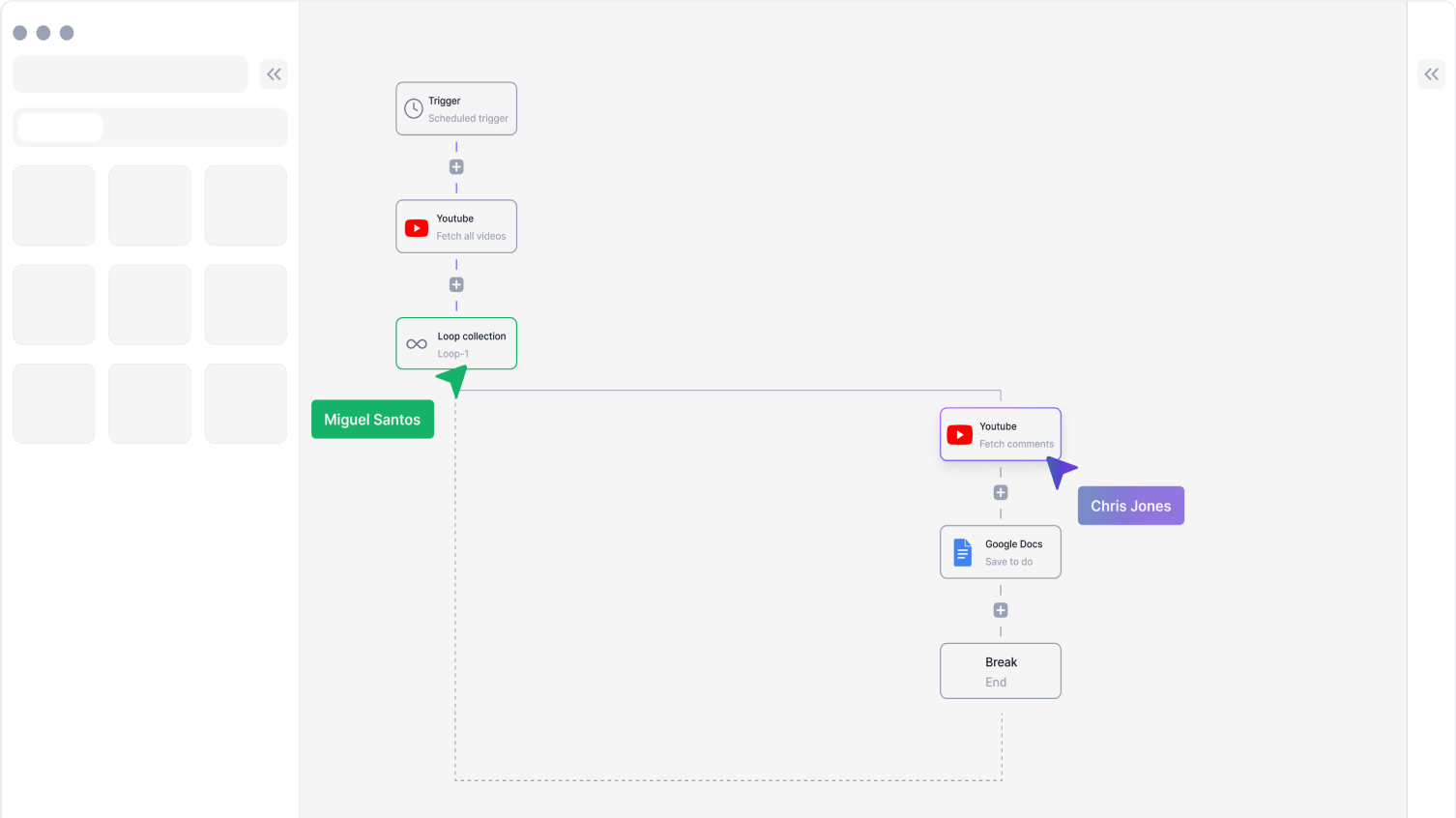Select the first template thumbnail in sidebar
Screen dimensions: 1456x818
53,205
